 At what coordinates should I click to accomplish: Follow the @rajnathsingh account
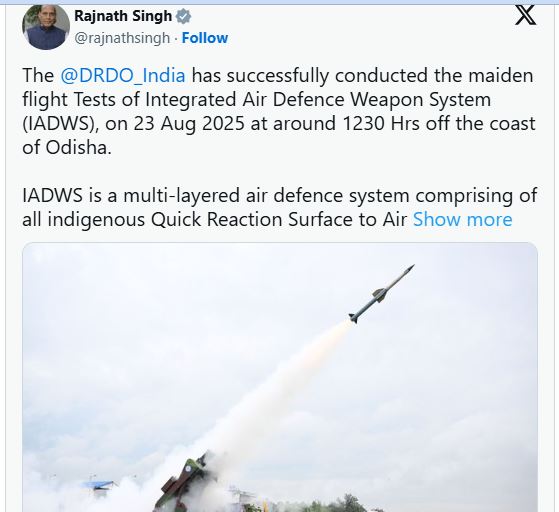205,38
